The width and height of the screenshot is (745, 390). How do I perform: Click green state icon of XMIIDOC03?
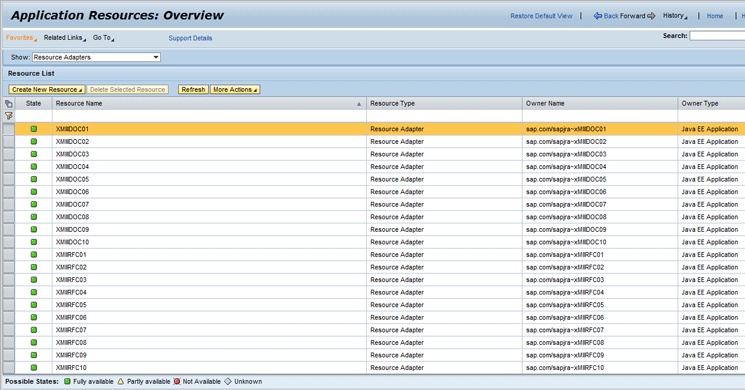tap(34, 154)
